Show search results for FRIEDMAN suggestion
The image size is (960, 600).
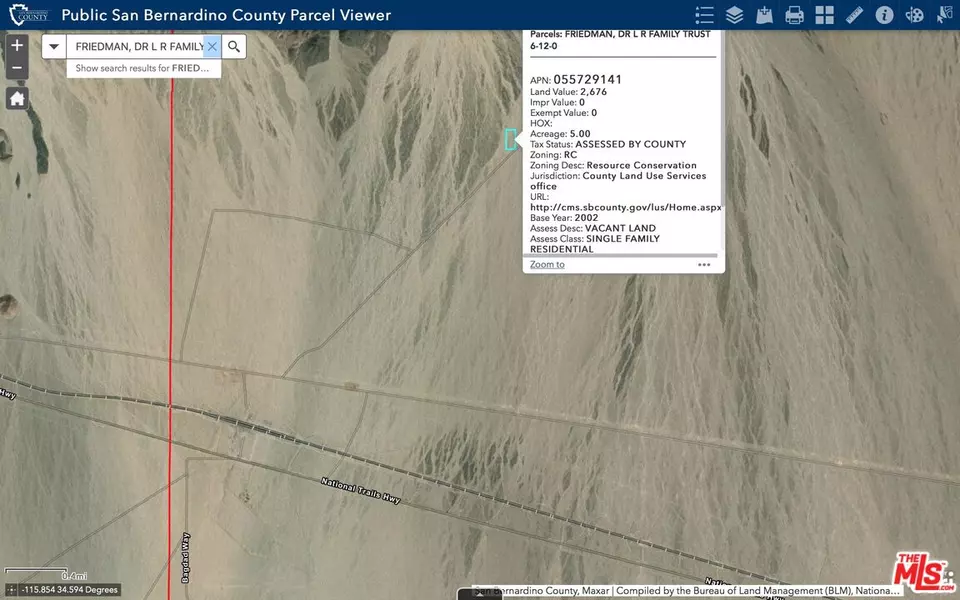pyautogui.click(x=142, y=68)
